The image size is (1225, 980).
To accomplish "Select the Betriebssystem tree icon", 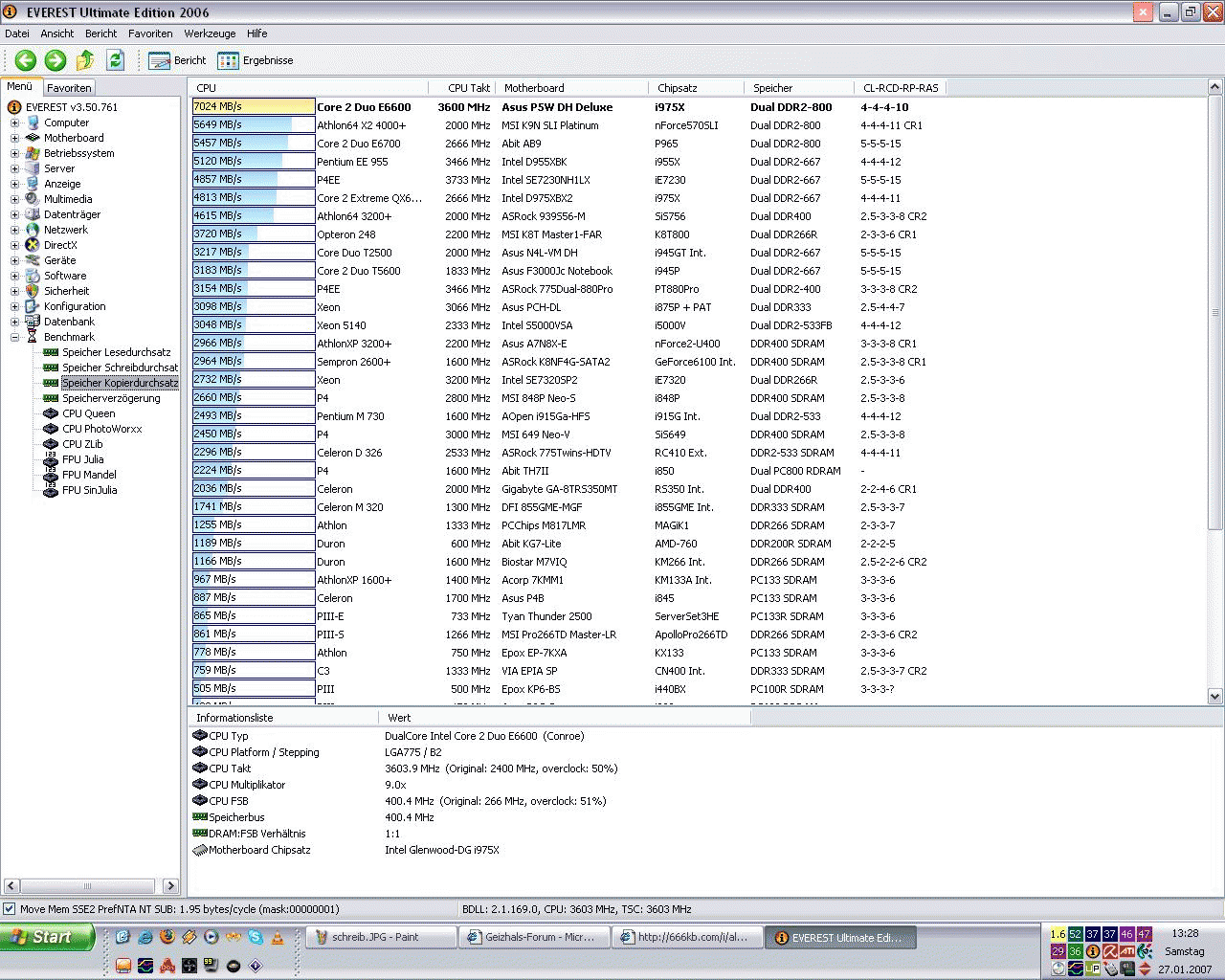I will [33, 153].
